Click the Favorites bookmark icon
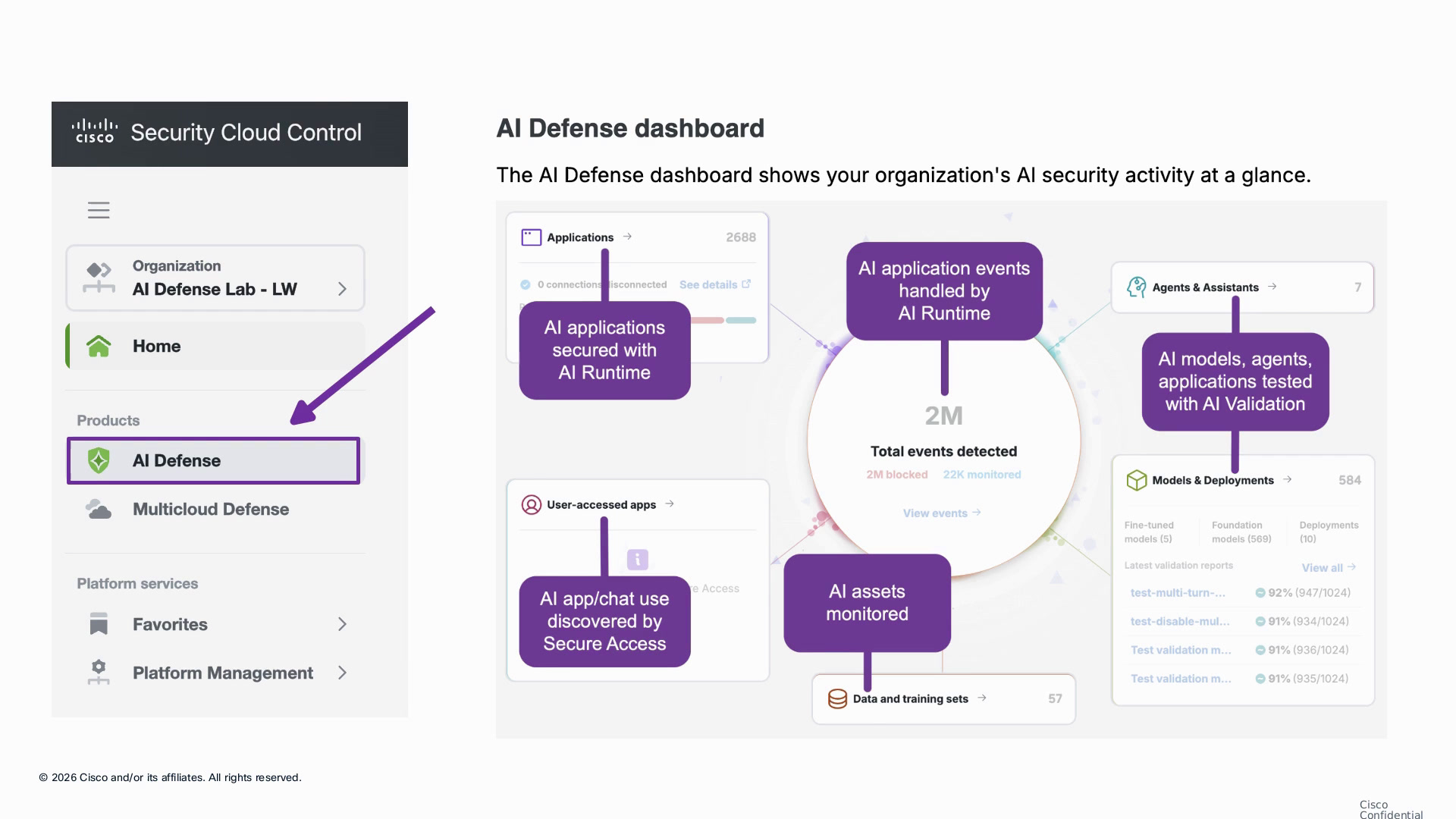This screenshot has height=819, width=1456. (x=99, y=624)
